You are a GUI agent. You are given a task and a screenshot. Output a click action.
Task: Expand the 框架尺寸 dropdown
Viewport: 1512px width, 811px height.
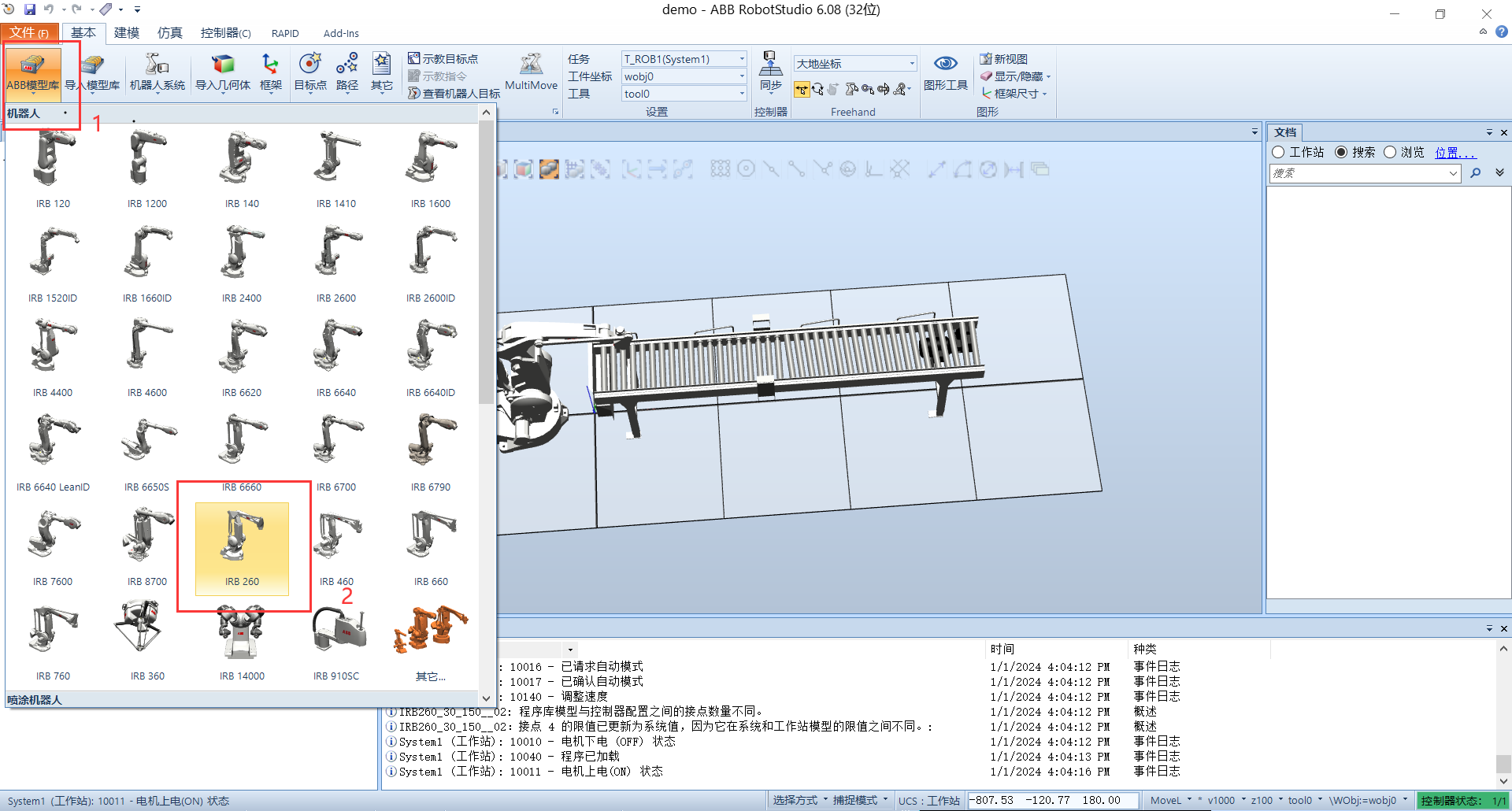click(x=1044, y=94)
